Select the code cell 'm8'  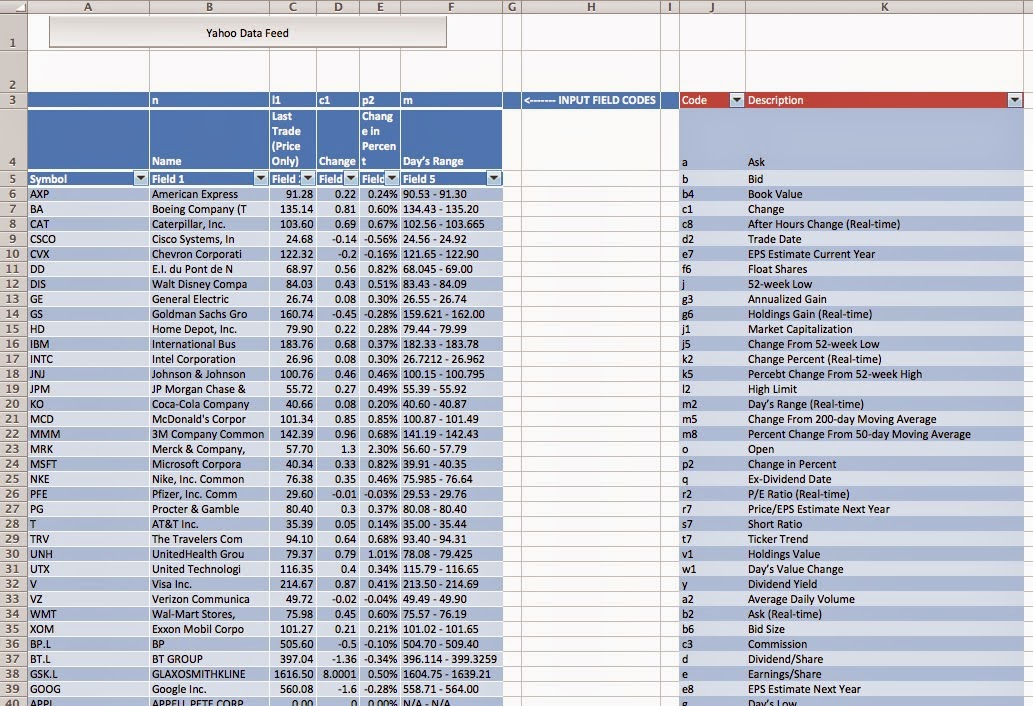[712, 434]
